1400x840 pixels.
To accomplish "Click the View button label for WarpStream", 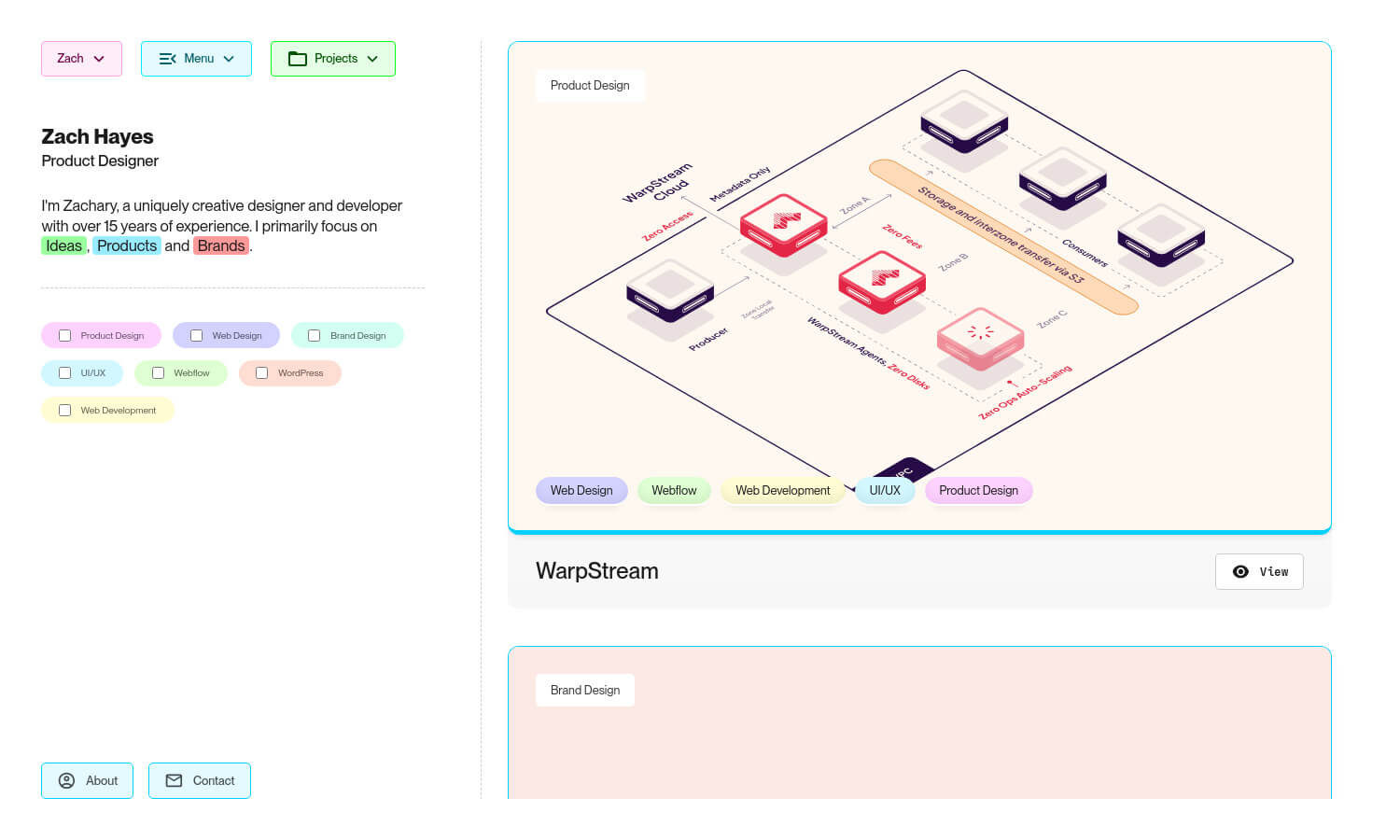I will click(x=1274, y=571).
